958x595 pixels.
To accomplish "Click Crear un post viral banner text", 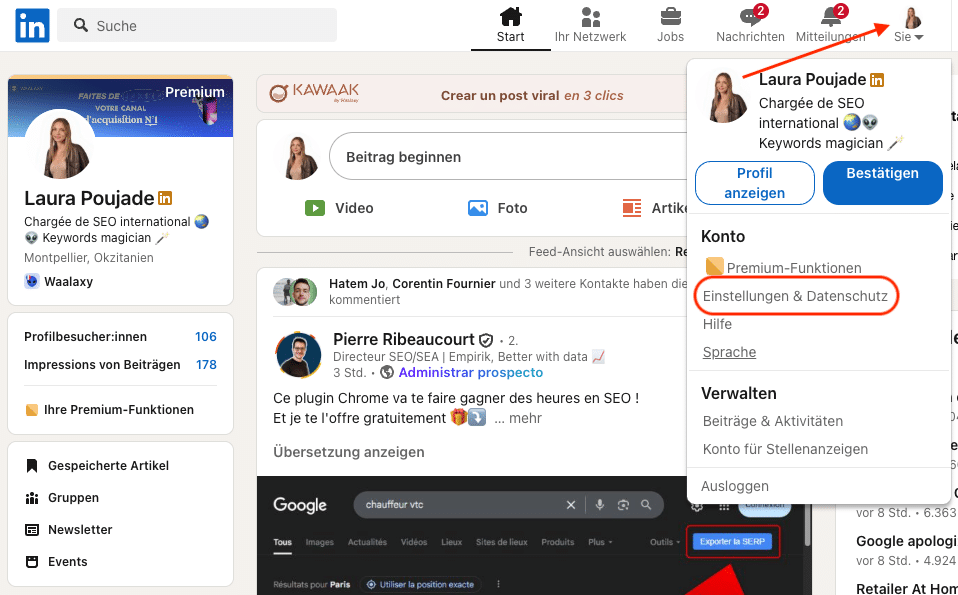I will (x=532, y=96).
